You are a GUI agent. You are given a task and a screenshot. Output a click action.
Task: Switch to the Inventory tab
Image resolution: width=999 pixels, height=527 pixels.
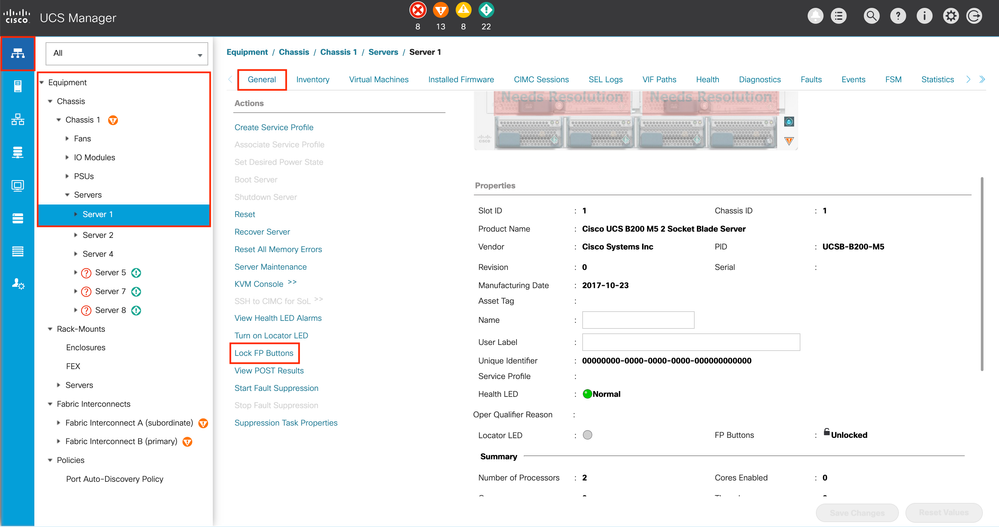[x=313, y=80]
